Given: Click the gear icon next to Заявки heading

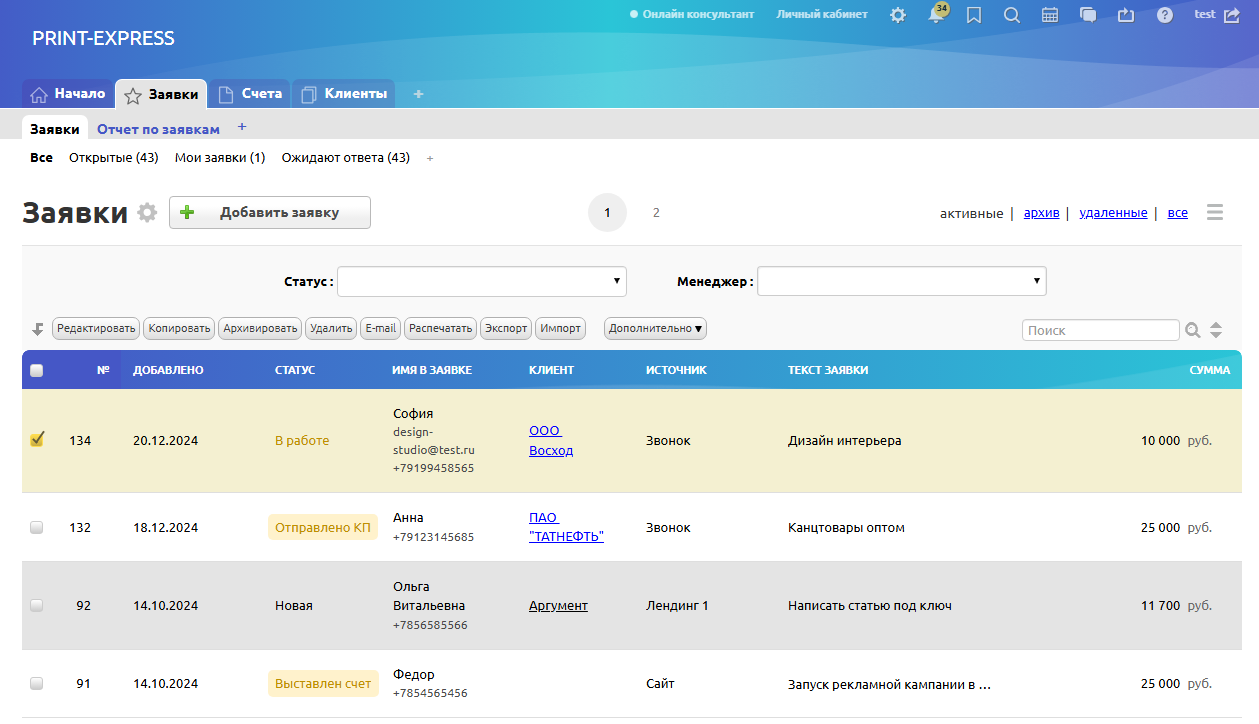Looking at the screenshot, I should pos(147,213).
